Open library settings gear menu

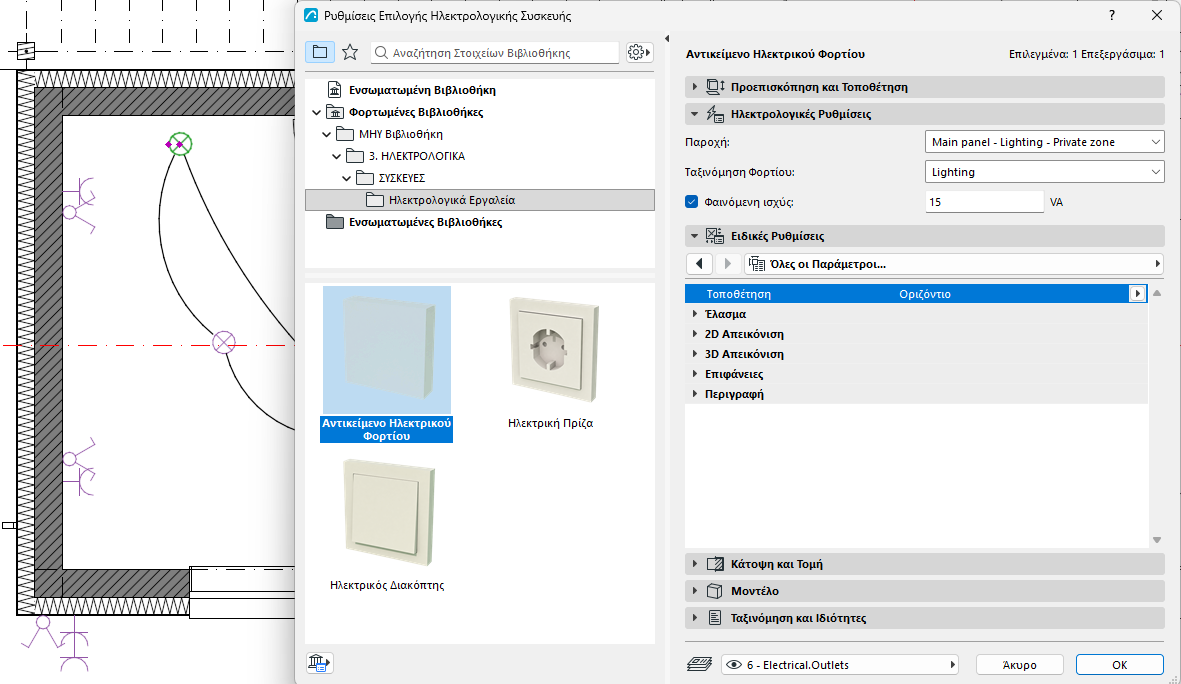click(x=639, y=52)
